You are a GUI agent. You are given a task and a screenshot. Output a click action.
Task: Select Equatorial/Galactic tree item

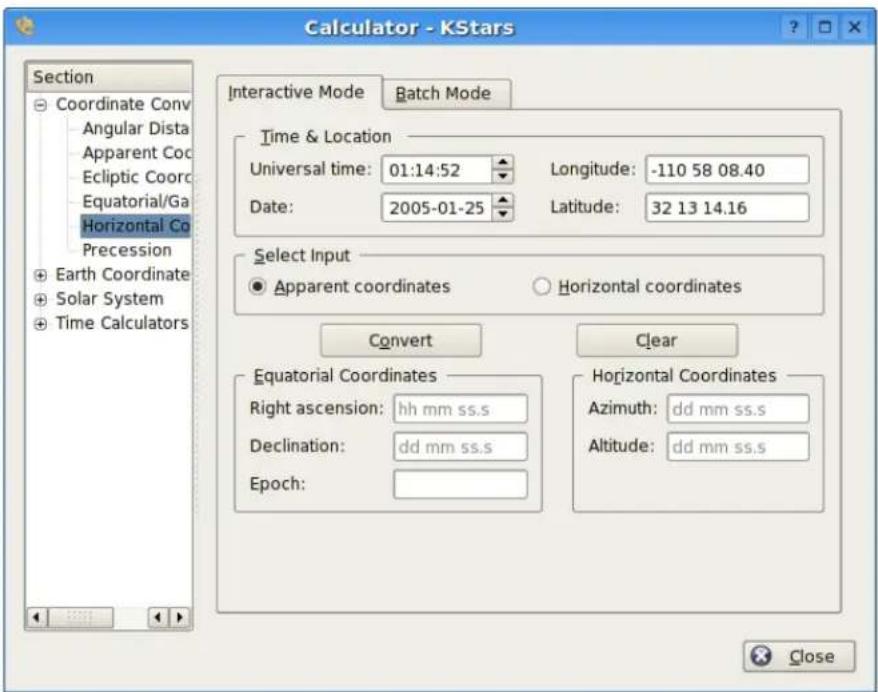pos(136,202)
